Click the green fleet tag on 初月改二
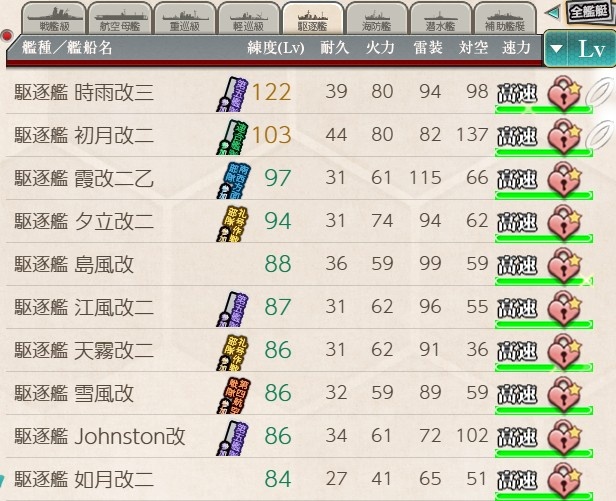 (233, 137)
